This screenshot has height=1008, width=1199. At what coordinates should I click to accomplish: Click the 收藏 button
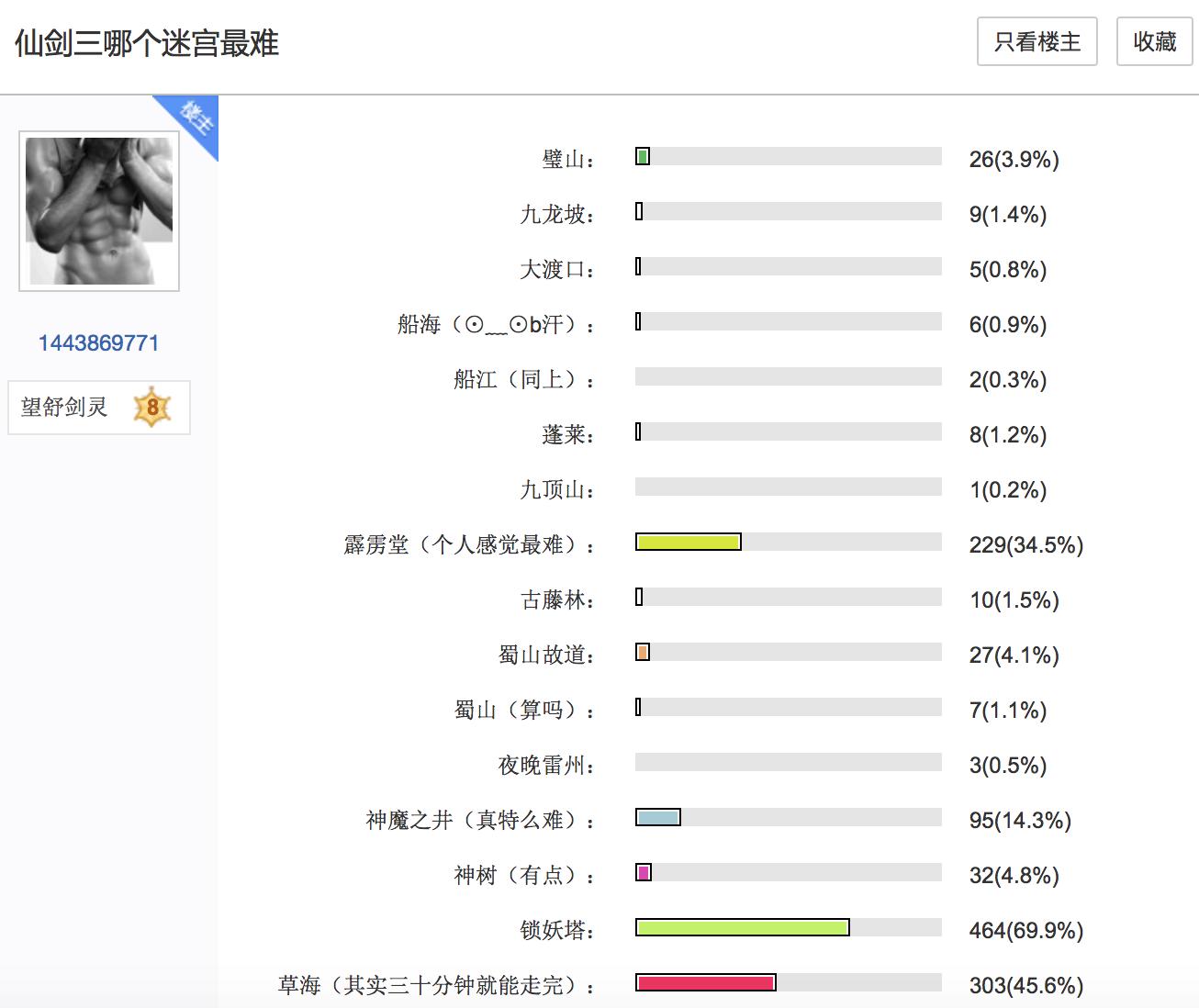click(x=1154, y=42)
